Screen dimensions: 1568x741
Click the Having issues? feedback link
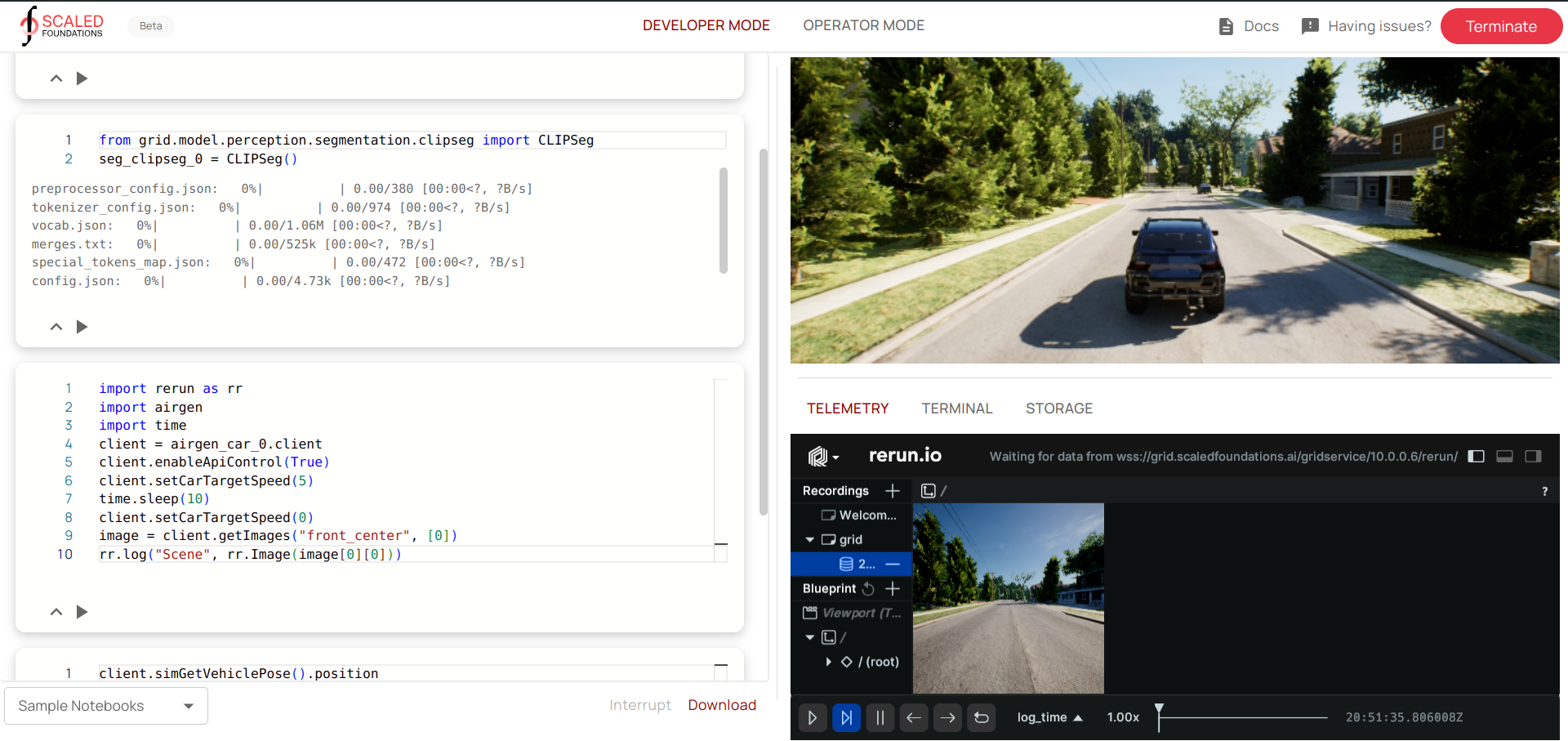pyautogui.click(x=1379, y=26)
